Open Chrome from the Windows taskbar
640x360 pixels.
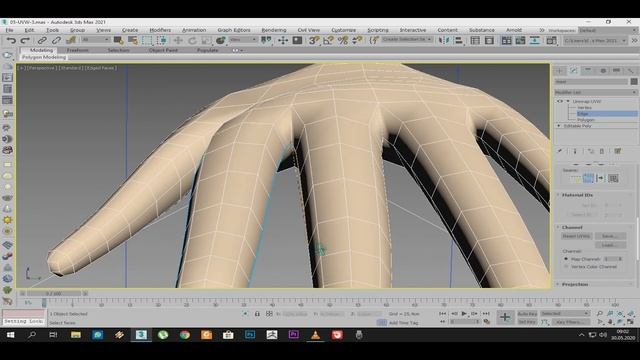tap(184, 335)
